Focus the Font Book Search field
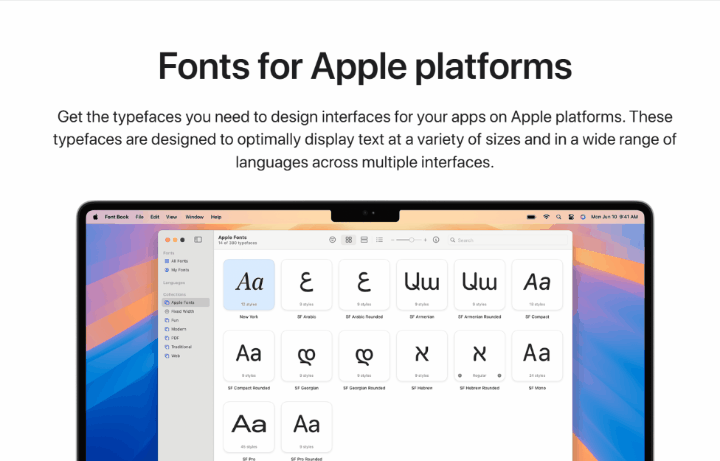720x461 pixels. 507,240
